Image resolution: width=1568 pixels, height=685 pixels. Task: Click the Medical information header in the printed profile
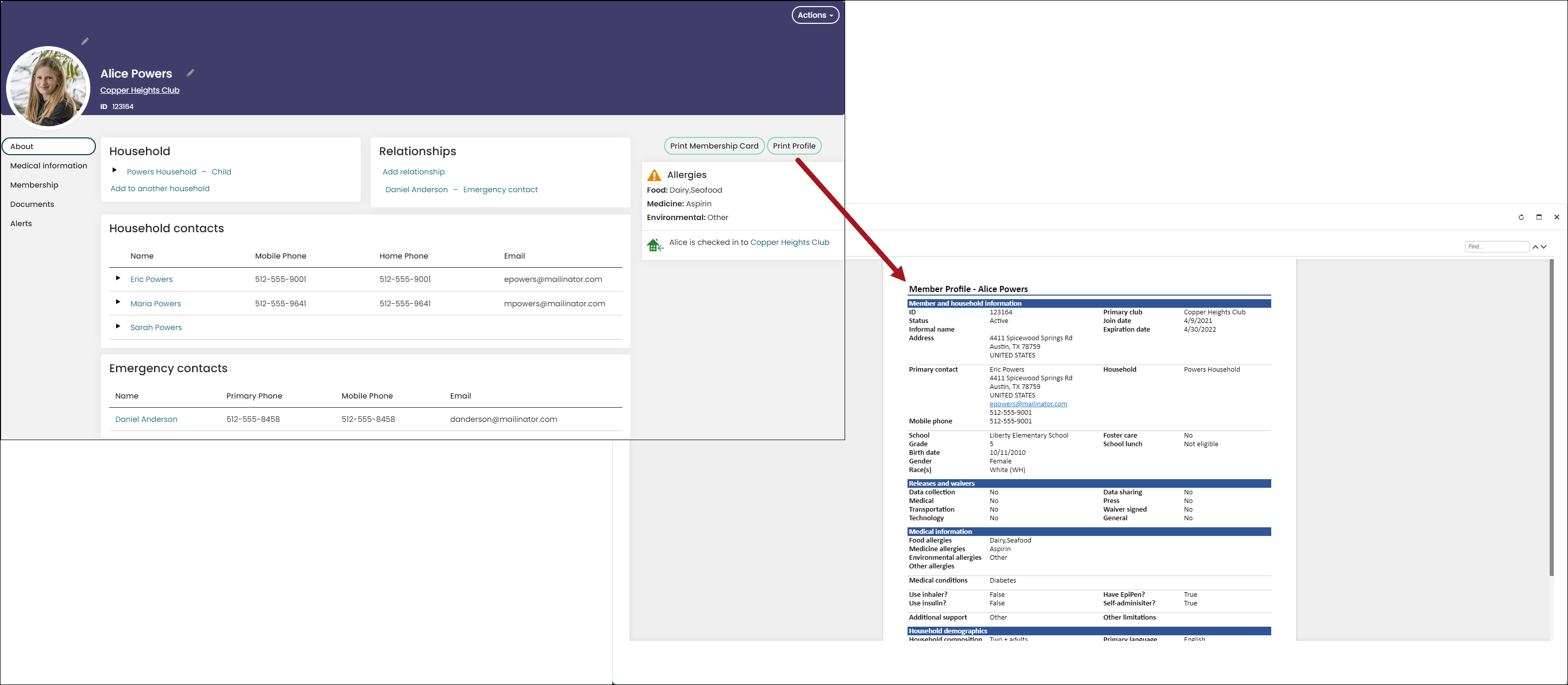tap(1088, 532)
